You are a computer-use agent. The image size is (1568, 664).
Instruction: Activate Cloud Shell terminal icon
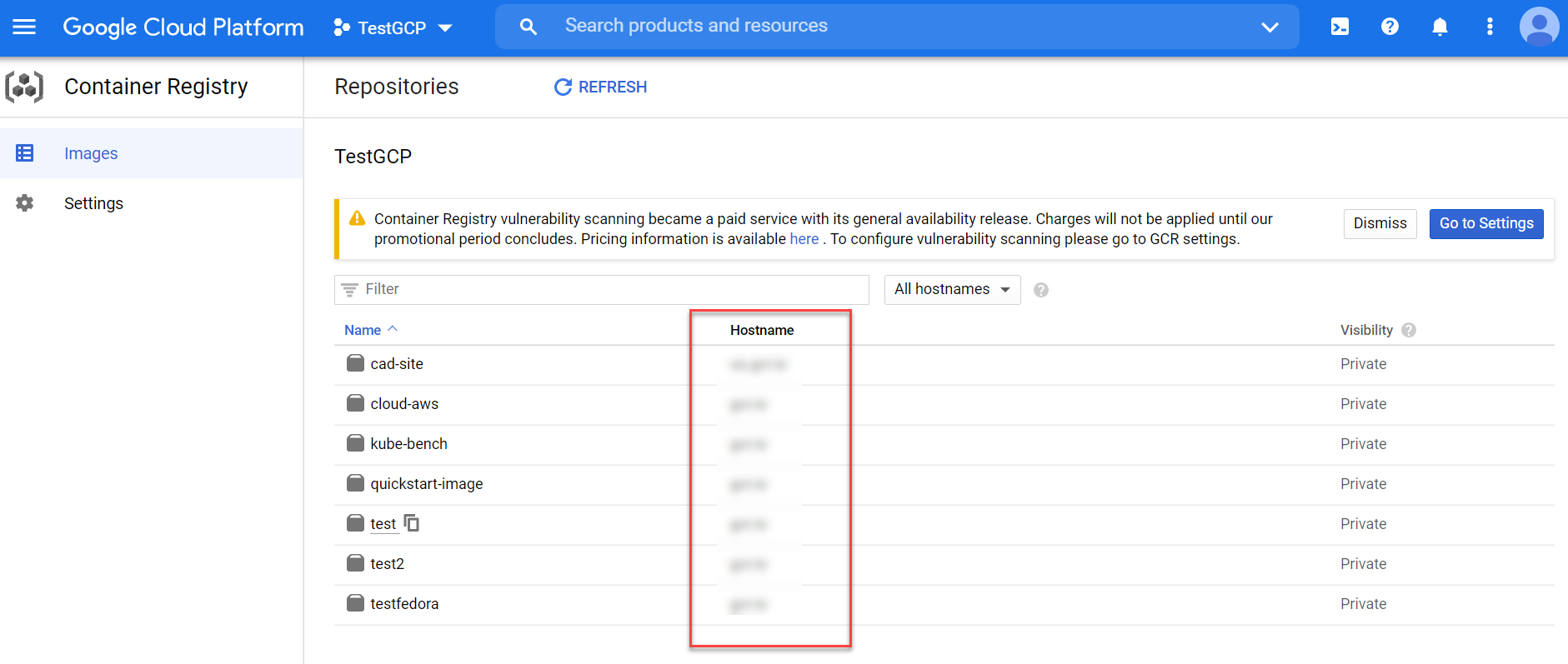pyautogui.click(x=1340, y=27)
